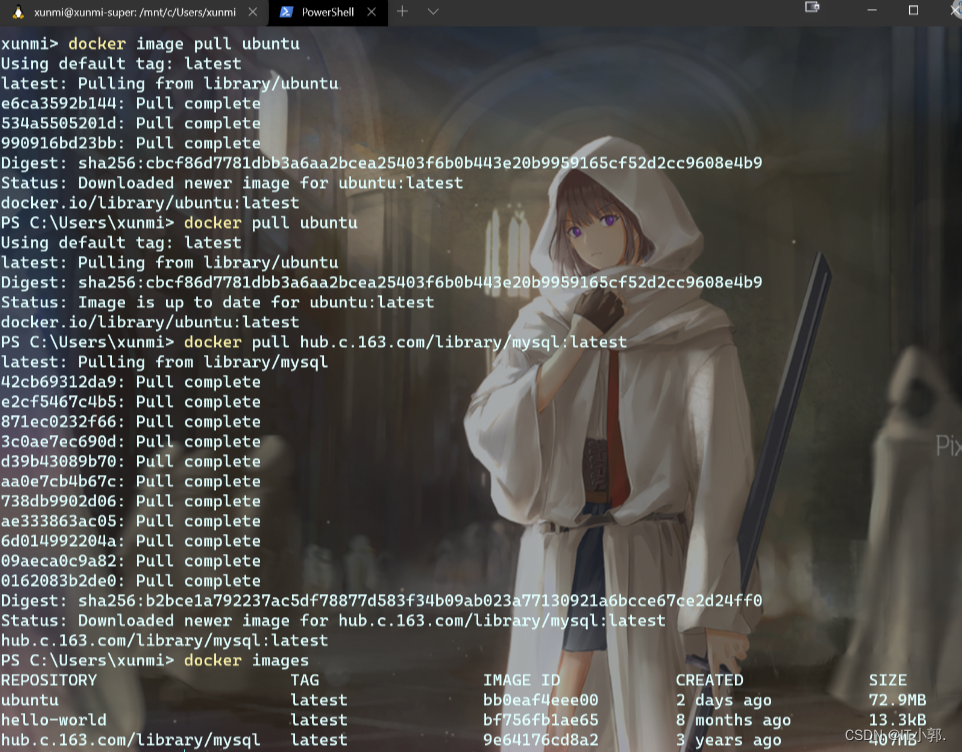Viewport: 962px width, 752px height.
Task: Click the 13.3kB size value
Action: [898, 719]
